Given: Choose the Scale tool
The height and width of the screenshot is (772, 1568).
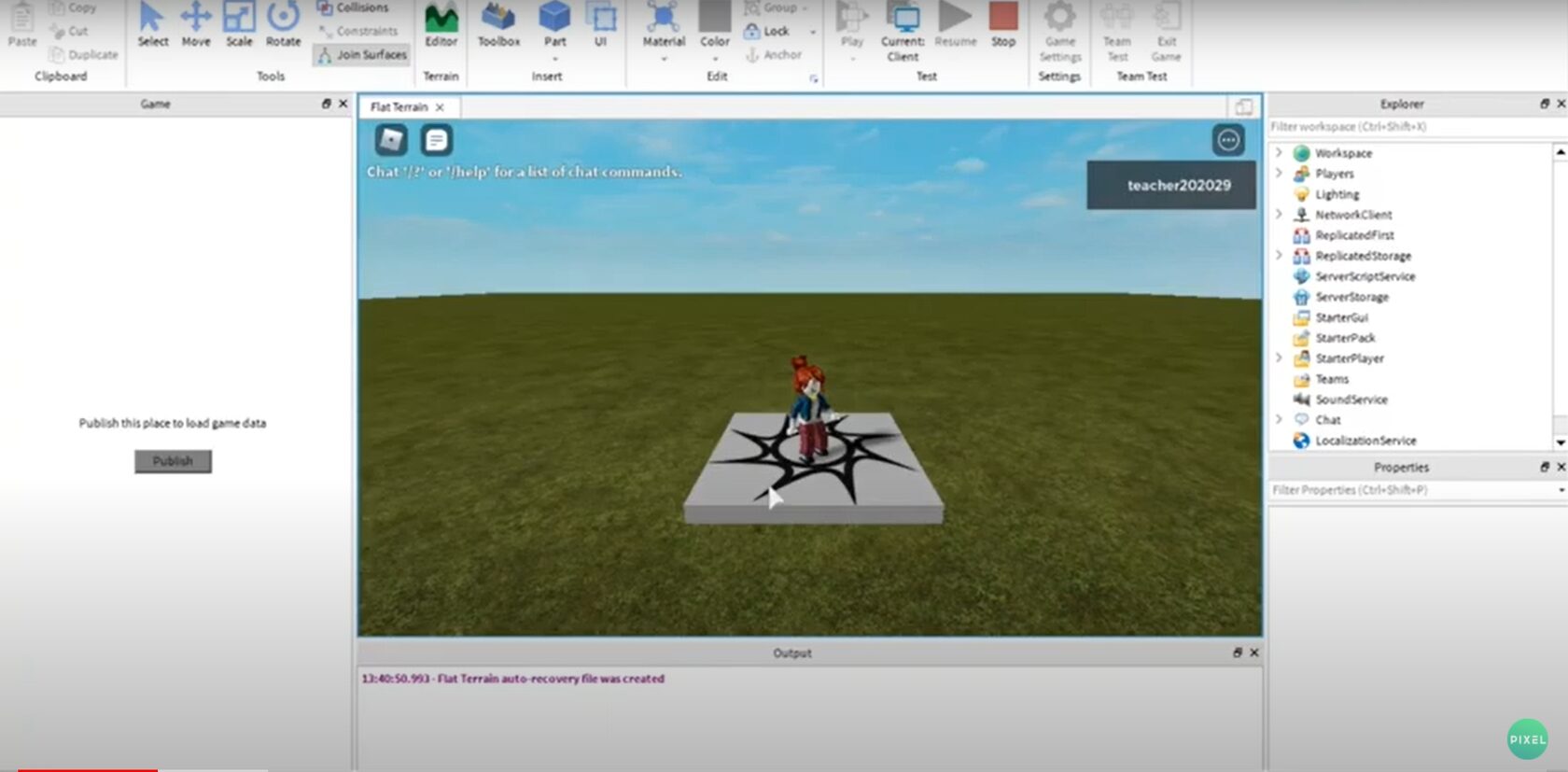Looking at the screenshot, I should pos(239,25).
